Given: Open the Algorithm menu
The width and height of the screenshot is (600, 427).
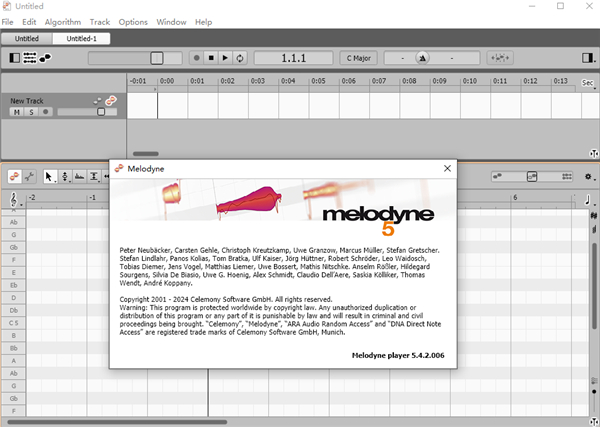Looking at the screenshot, I should click(x=63, y=21).
